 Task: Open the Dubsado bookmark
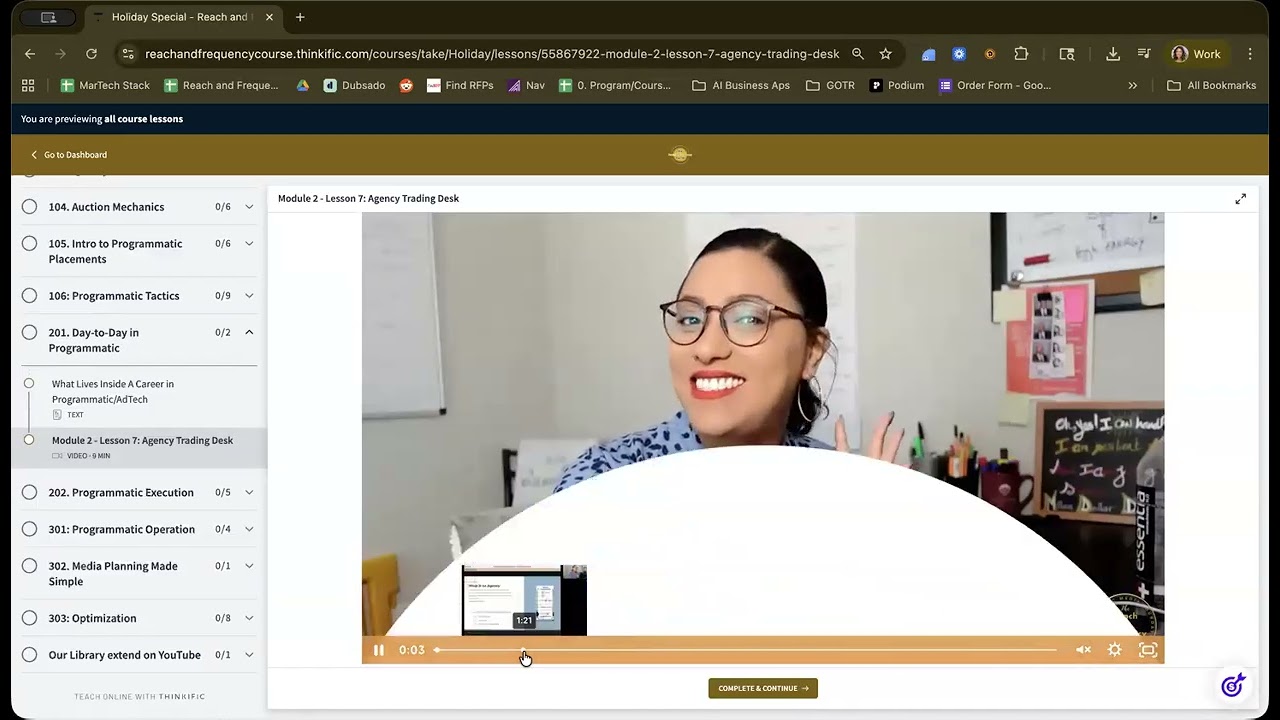pos(355,86)
